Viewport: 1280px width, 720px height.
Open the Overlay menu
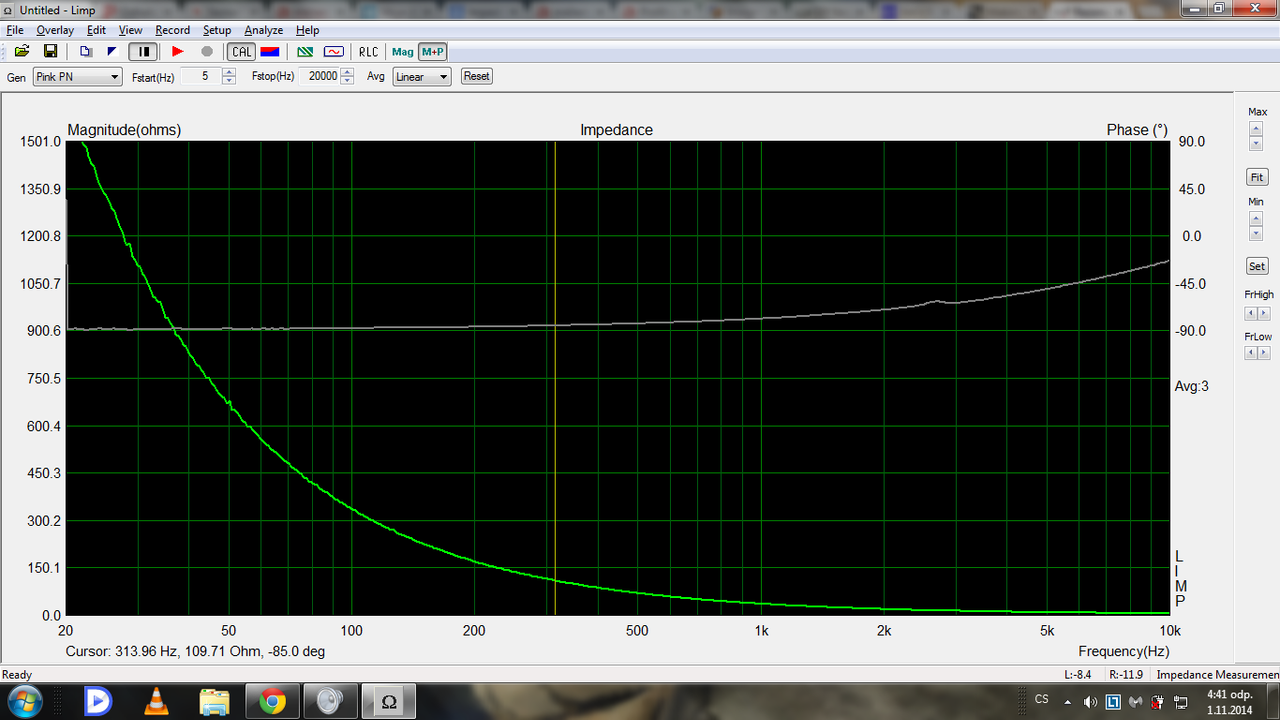tap(55, 30)
